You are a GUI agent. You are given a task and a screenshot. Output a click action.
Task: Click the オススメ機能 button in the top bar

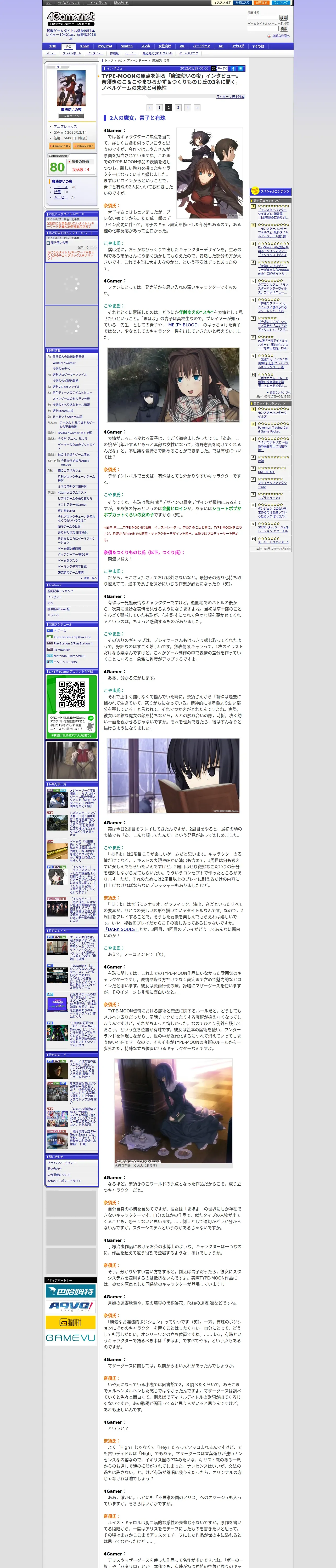[x=223, y=2]
